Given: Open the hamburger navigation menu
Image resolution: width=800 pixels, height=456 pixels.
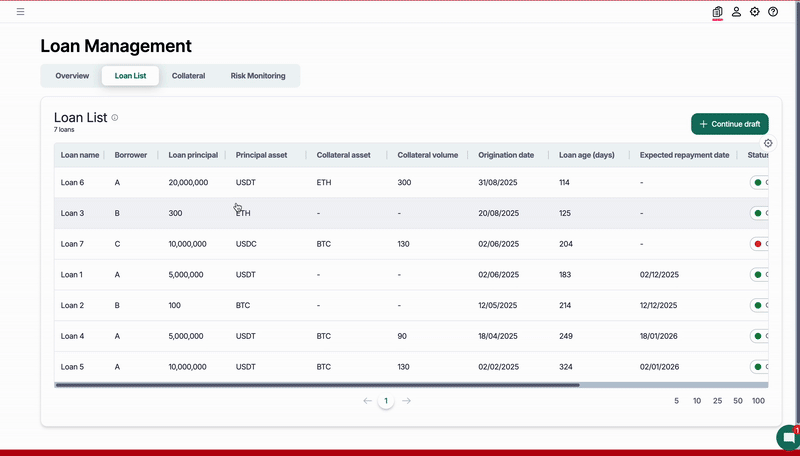Looking at the screenshot, I should pos(21,12).
